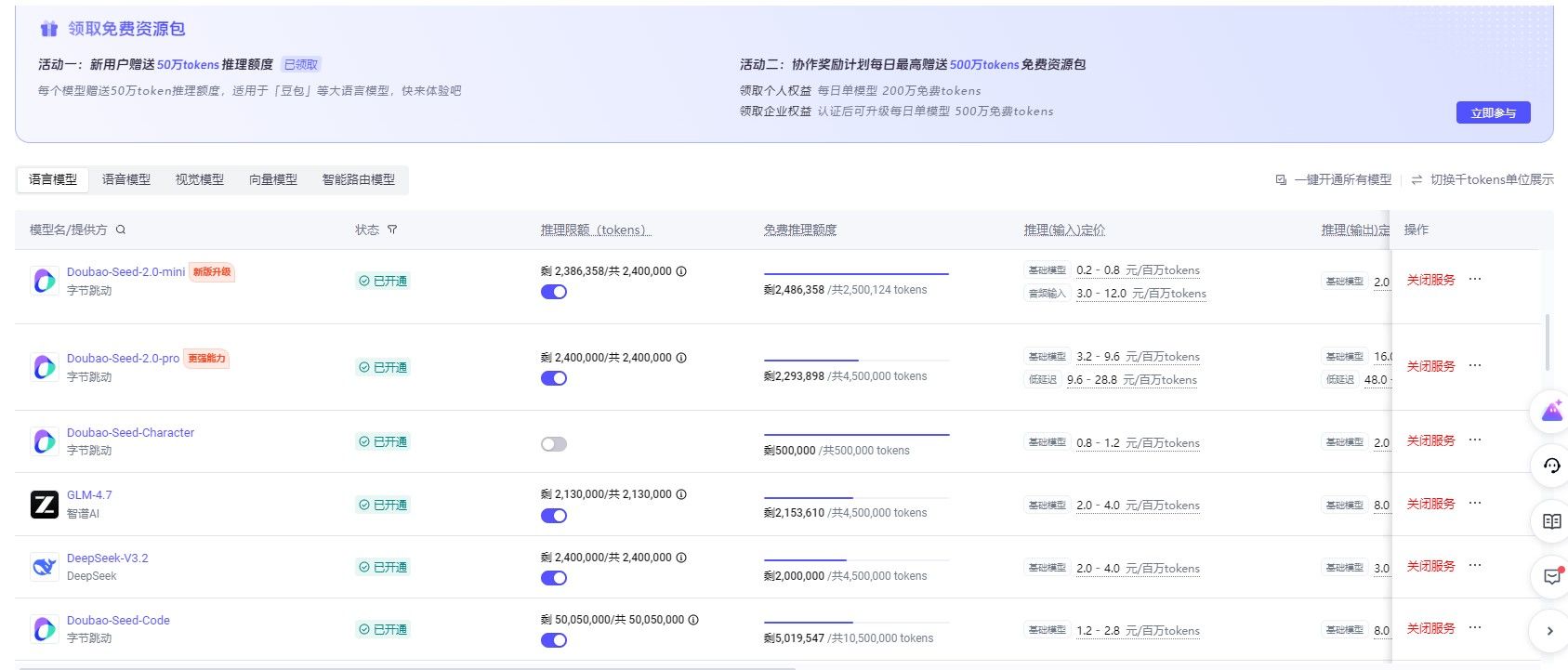Click the 免费推理额度 column header
1568x670 pixels.
(800, 230)
